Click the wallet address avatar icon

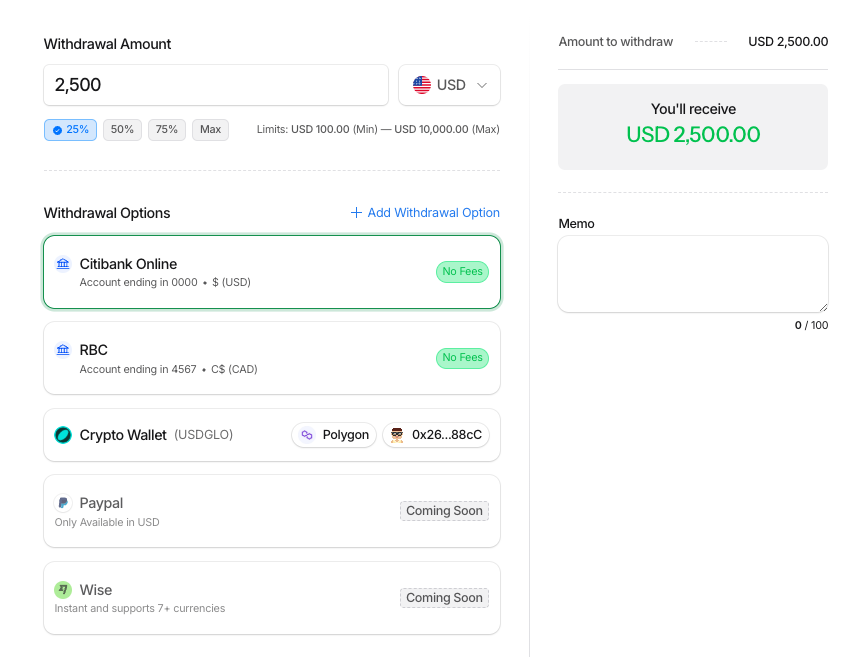(398, 435)
